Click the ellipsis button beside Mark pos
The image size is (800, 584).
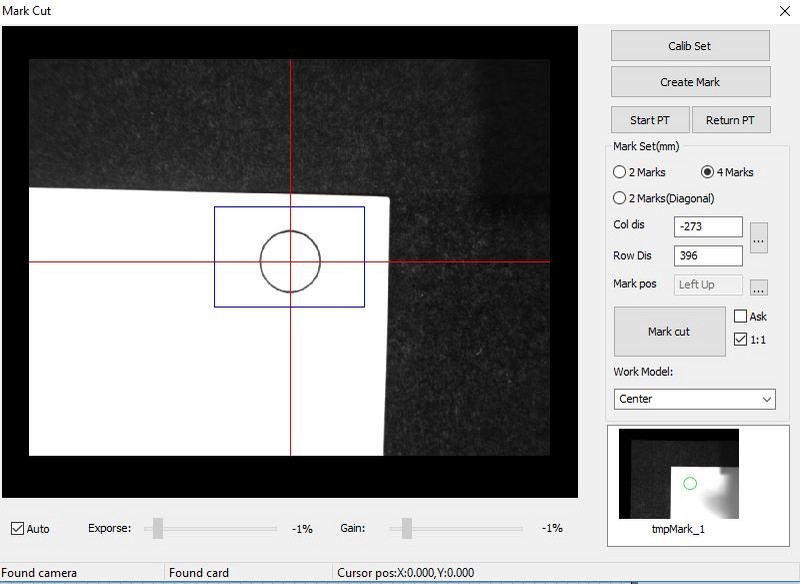(759, 287)
